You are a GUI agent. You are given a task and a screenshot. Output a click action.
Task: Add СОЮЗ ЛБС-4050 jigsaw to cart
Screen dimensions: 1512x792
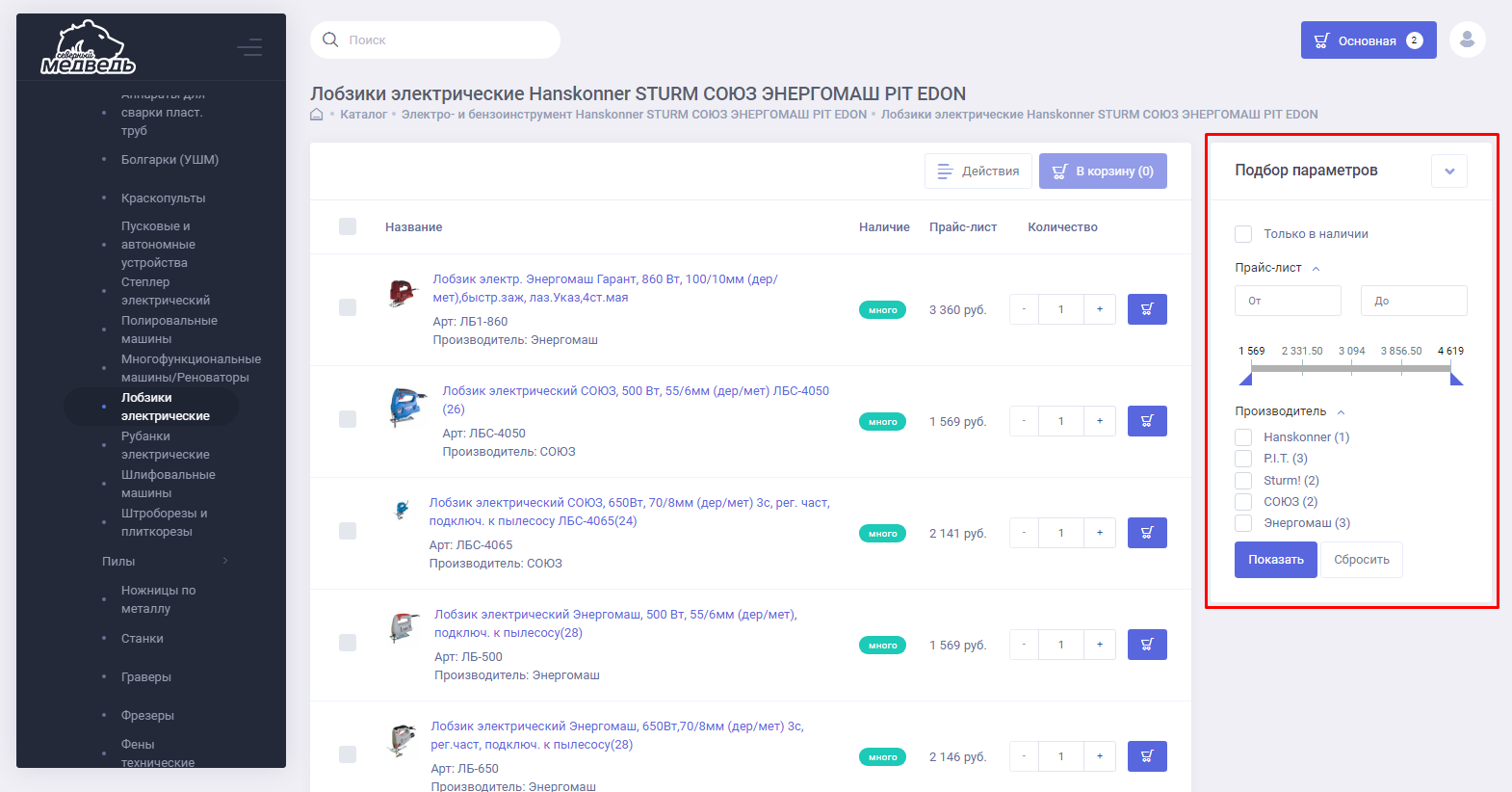point(1147,421)
